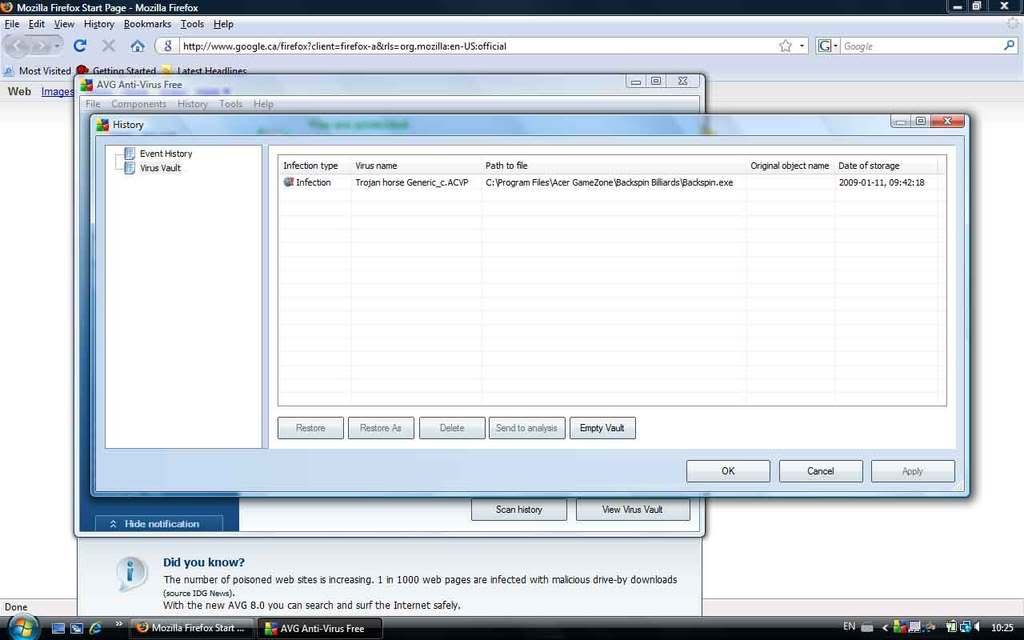This screenshot has width=1024, height=640.
Task: Click the Delete button in Virus Vault
Action: (x=452, y=428)
